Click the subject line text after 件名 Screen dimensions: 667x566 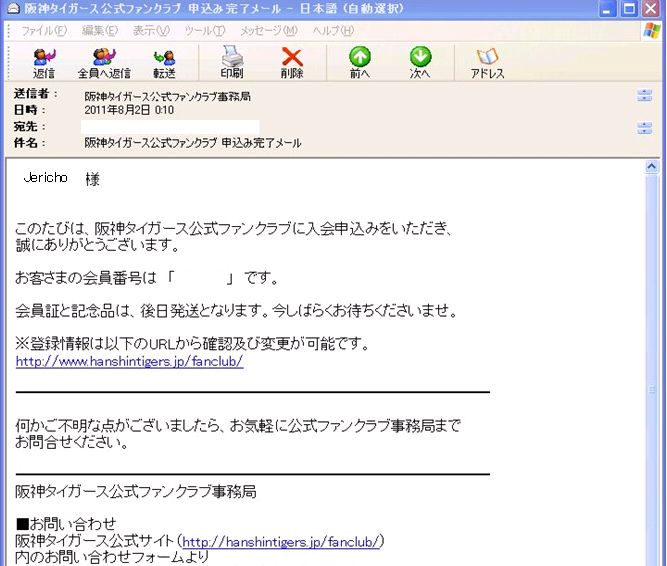coord(193,143)
